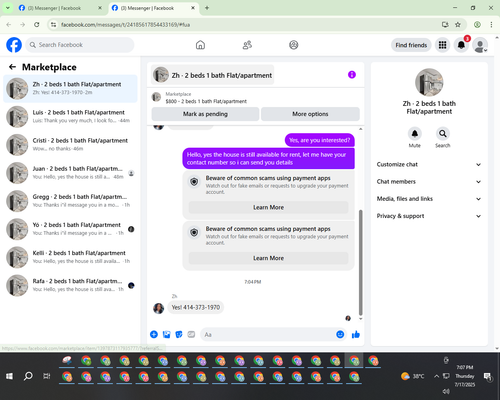Bookmark this page with the star icon
The image size is (500, 400).
click(458, 24)
